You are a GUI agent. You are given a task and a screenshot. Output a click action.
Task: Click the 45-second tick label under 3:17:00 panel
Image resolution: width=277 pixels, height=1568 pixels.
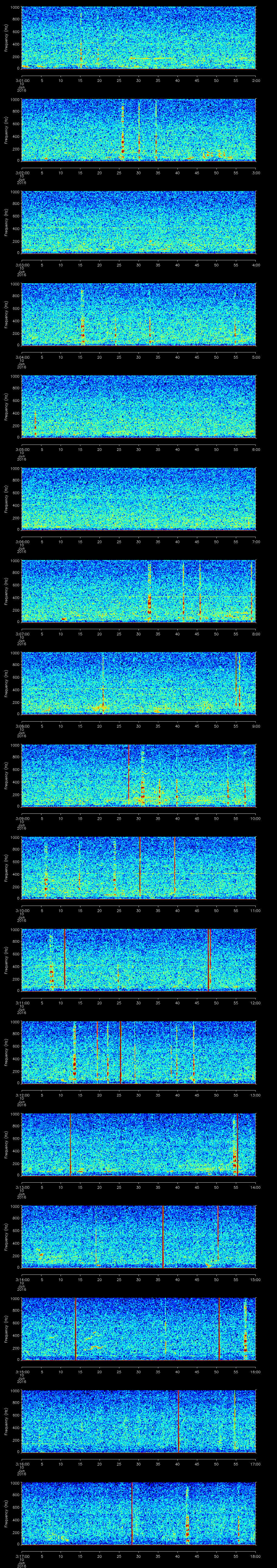tap(197, 1556)
